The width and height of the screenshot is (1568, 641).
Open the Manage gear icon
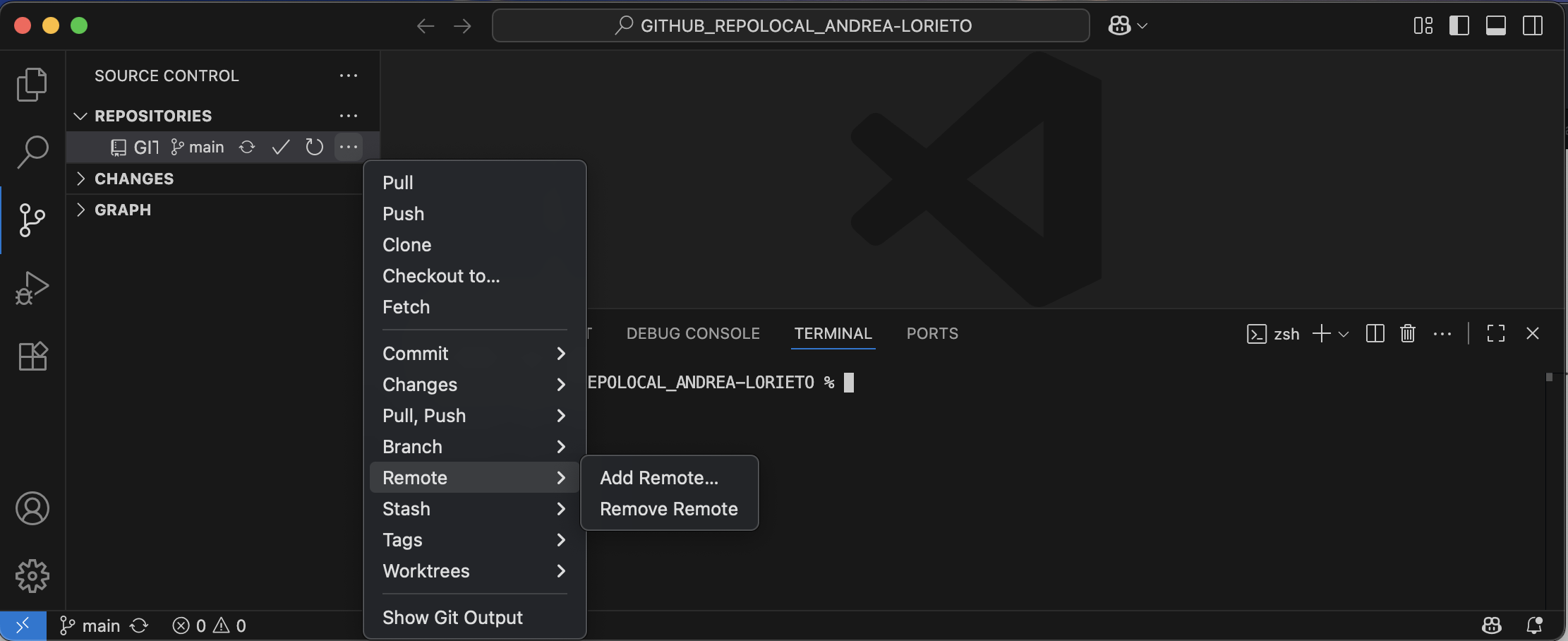pos(32,576)
